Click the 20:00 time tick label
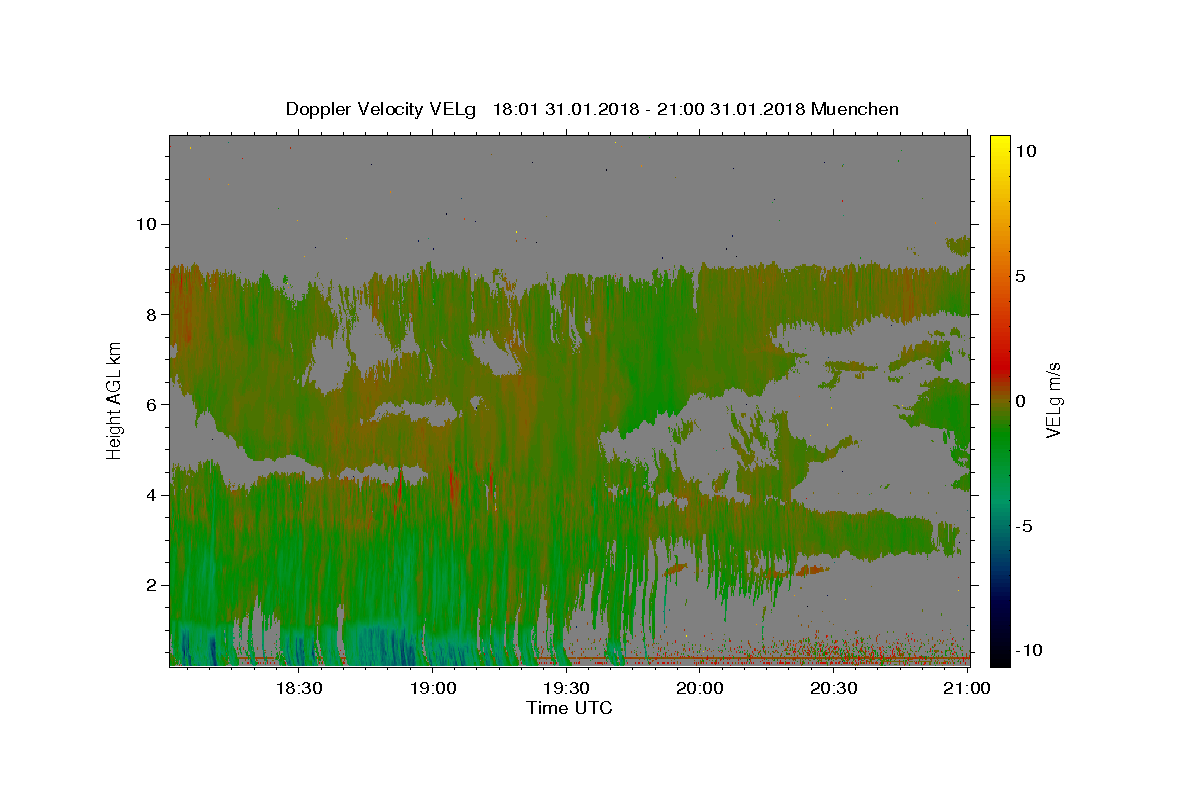 coord(700,689)
